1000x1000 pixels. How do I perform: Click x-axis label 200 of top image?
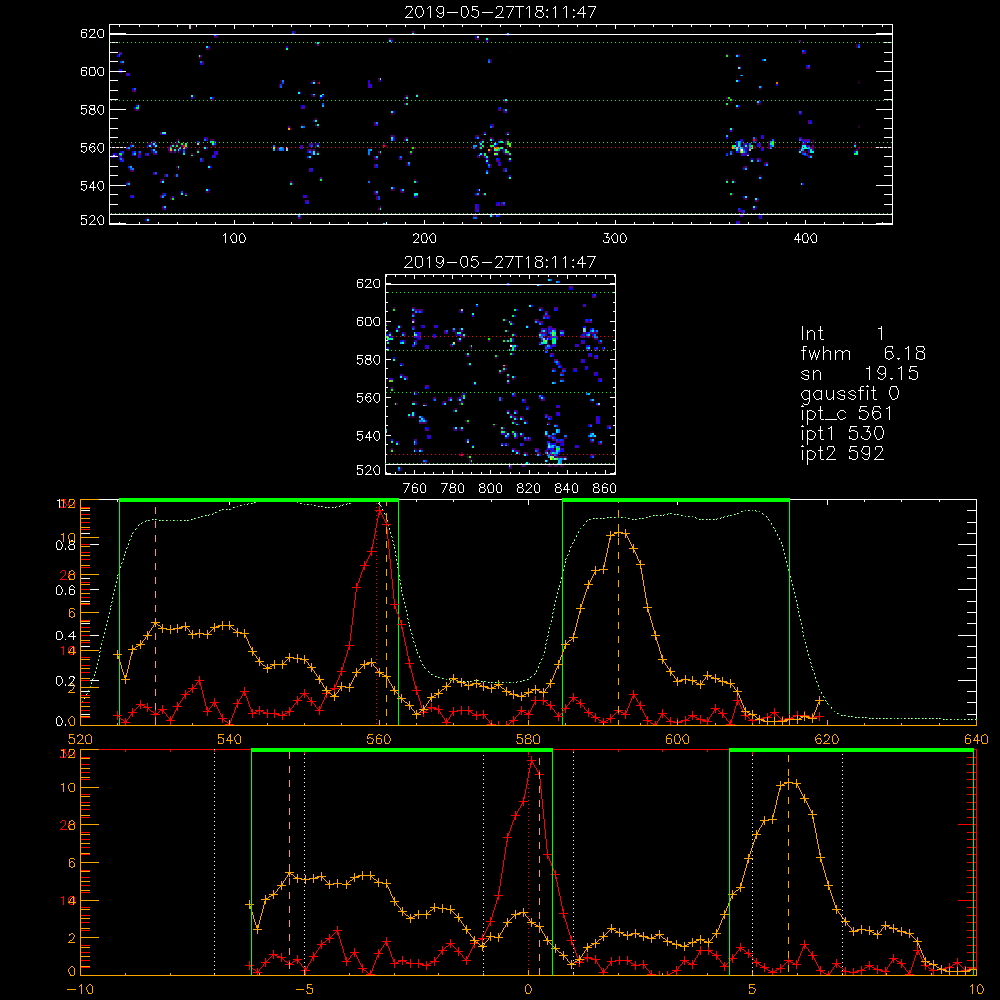click(x=424, y=239)
